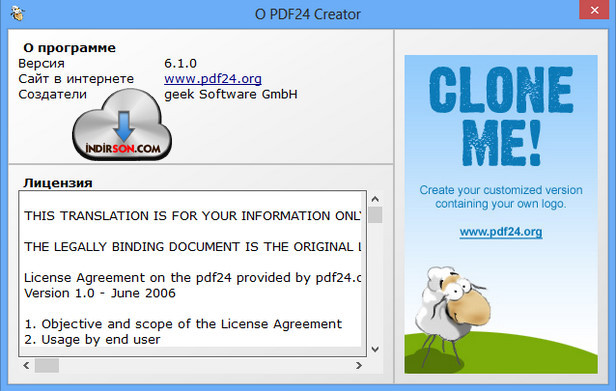Click the geek Software GmbH creator text
The width and height of the screenshot is (616, 391).
tap(231, 94)
